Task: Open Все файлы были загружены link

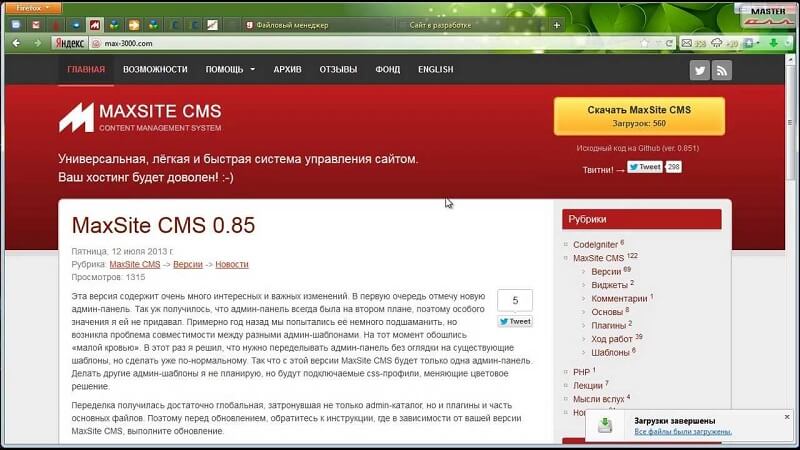Action: [x=683, y=432]
